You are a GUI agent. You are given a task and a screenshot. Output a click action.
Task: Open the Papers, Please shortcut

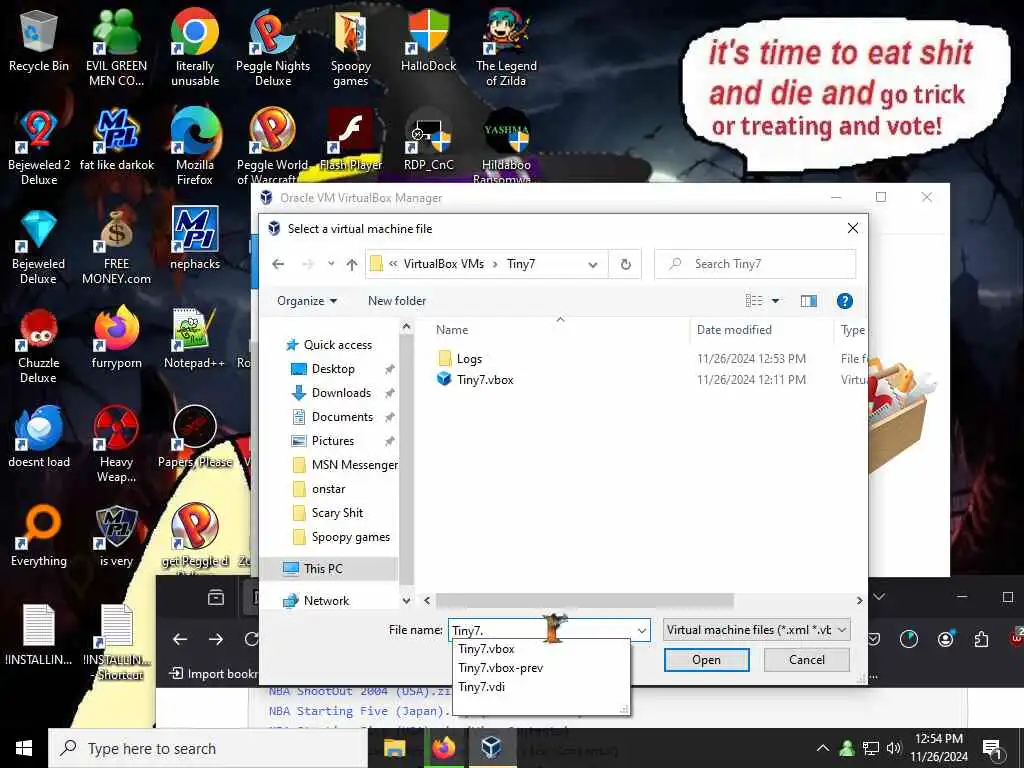tap(195, 436)
